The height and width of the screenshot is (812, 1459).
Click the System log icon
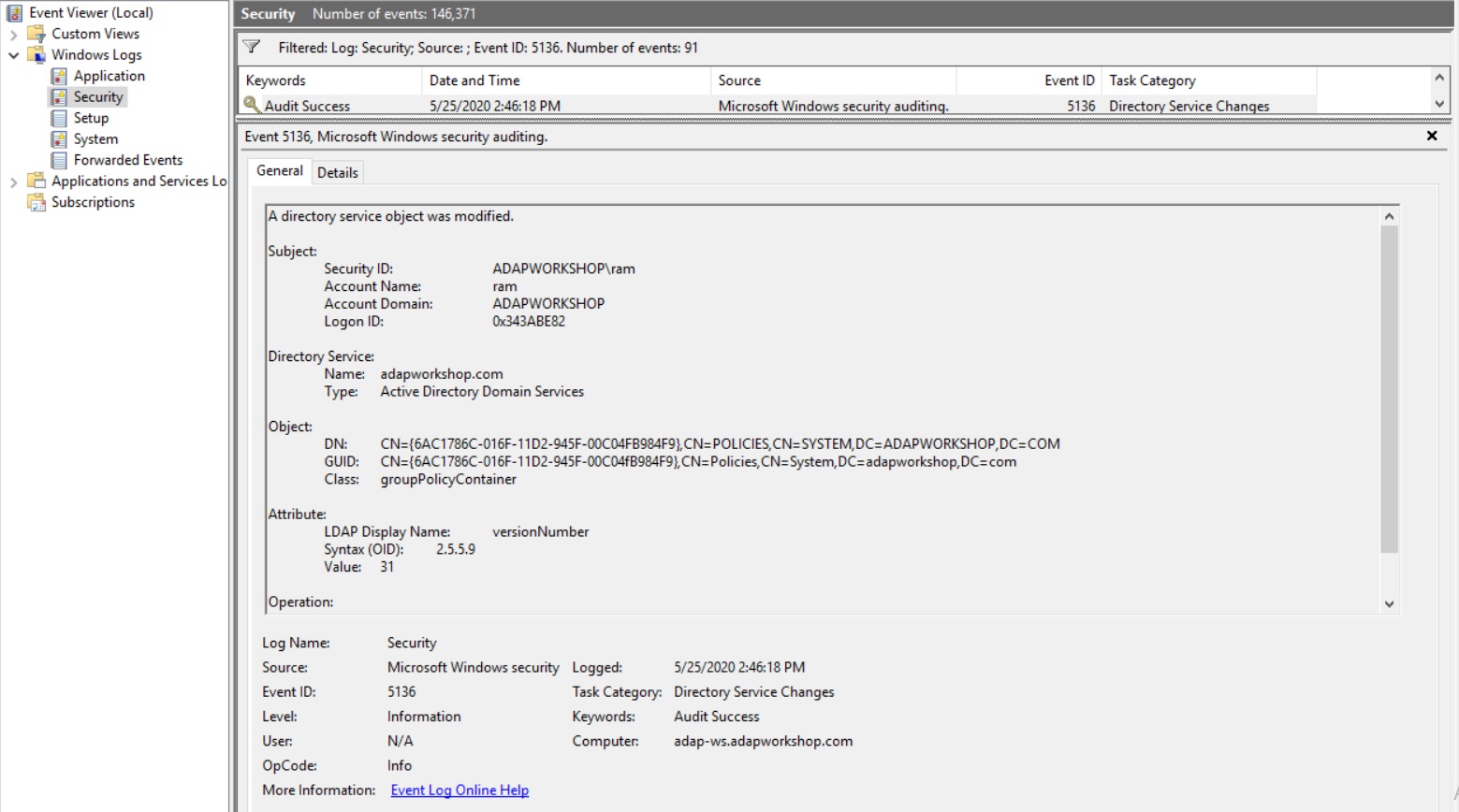point(59,139)
